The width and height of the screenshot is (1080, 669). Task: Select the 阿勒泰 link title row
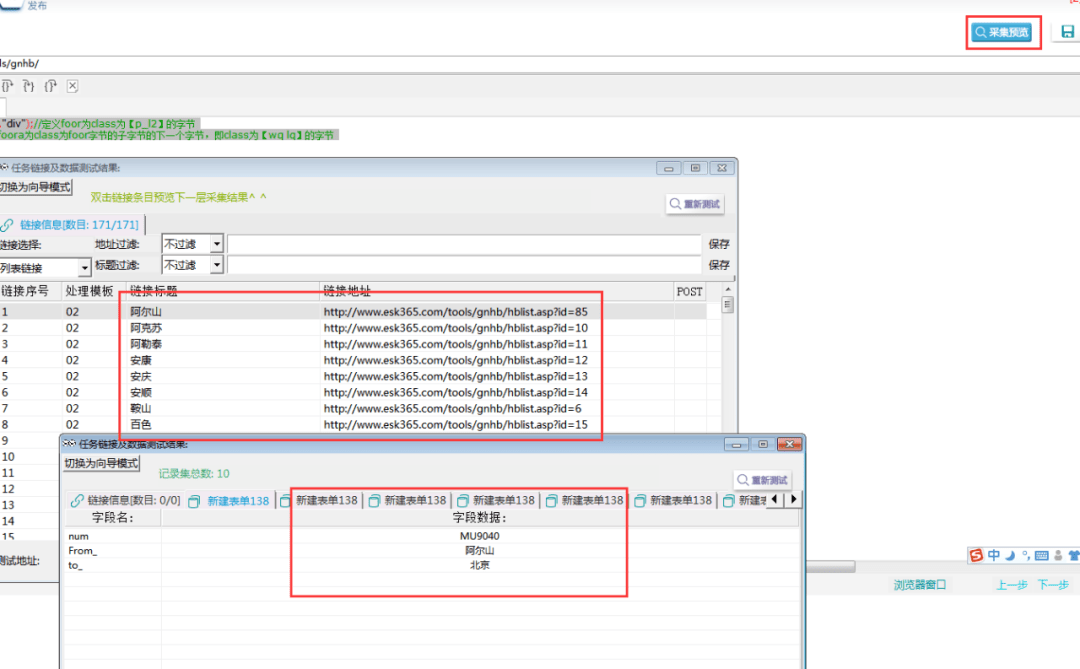pyautogui.click(x=146, y=344)
